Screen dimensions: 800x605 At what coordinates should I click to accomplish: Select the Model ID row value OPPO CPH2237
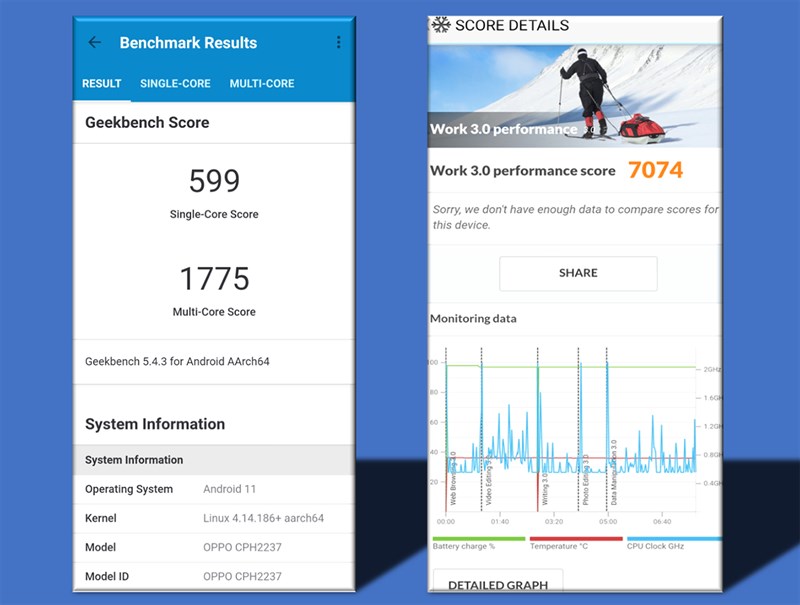point(242,576)
